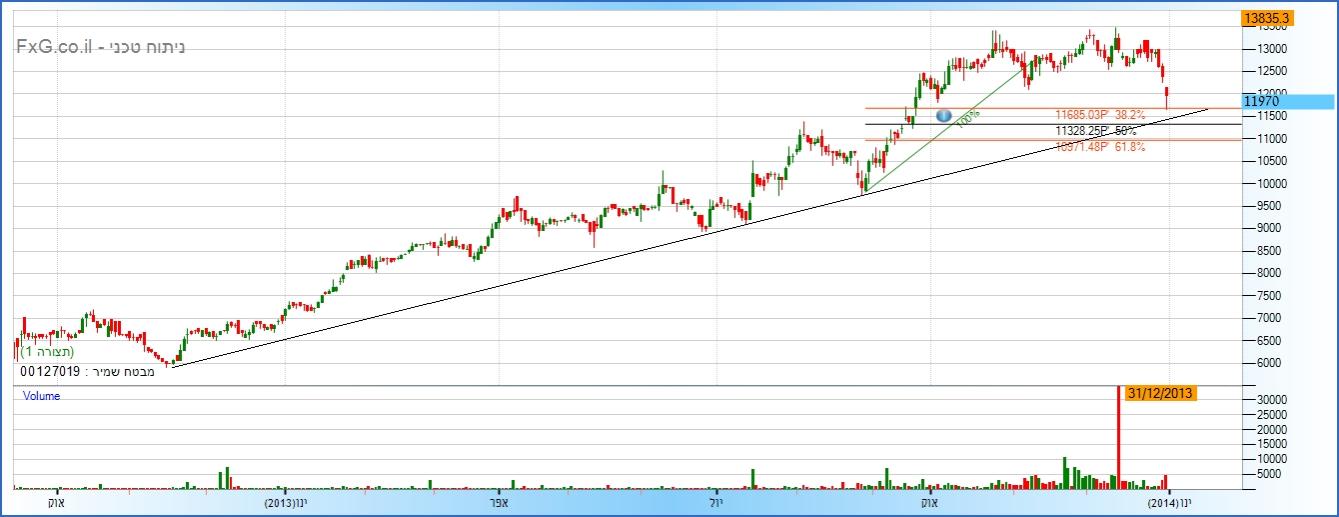Click the blue info marker on chart
This screenshot has height=517, width=1339.
942,116
